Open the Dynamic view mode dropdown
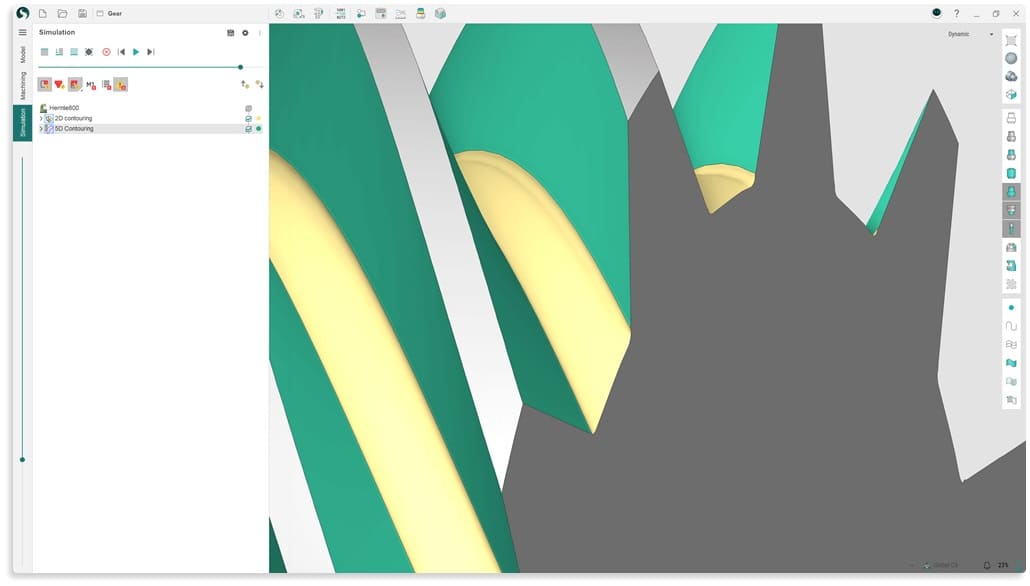 (x=970, y=34)
